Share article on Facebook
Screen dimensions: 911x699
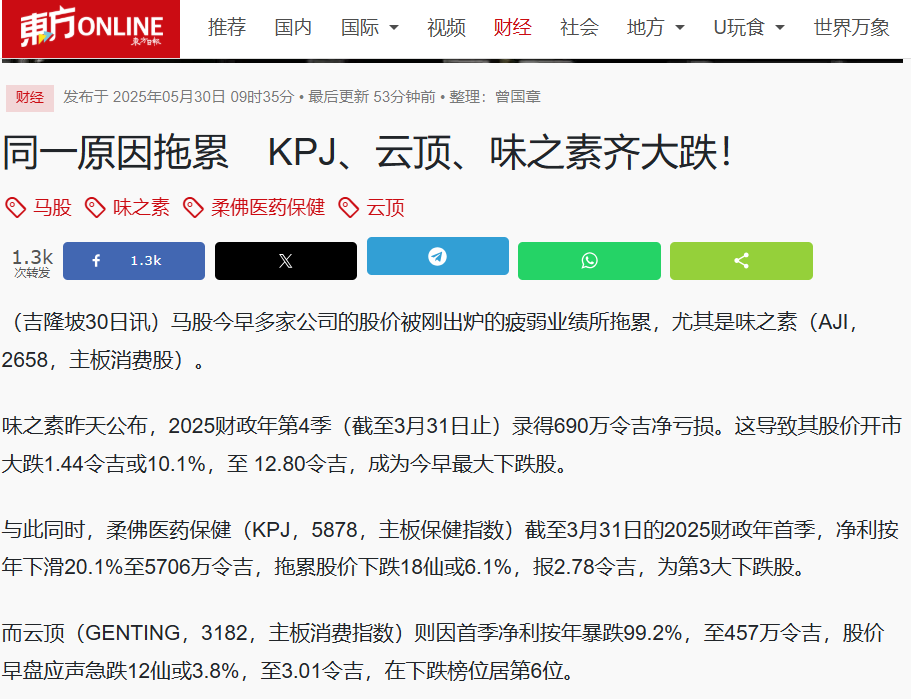tap(134, 261)
